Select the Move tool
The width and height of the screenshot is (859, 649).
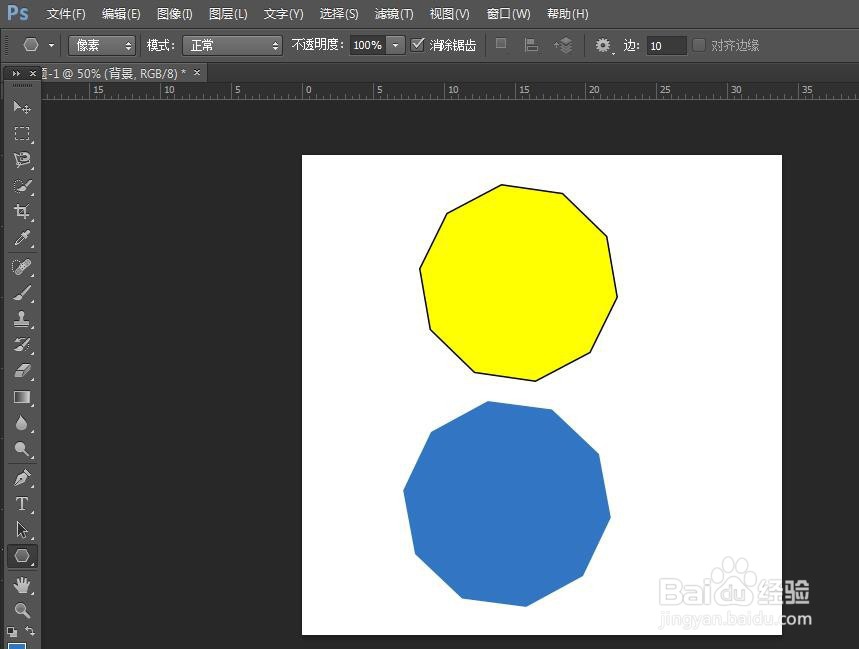coord(22,107)
